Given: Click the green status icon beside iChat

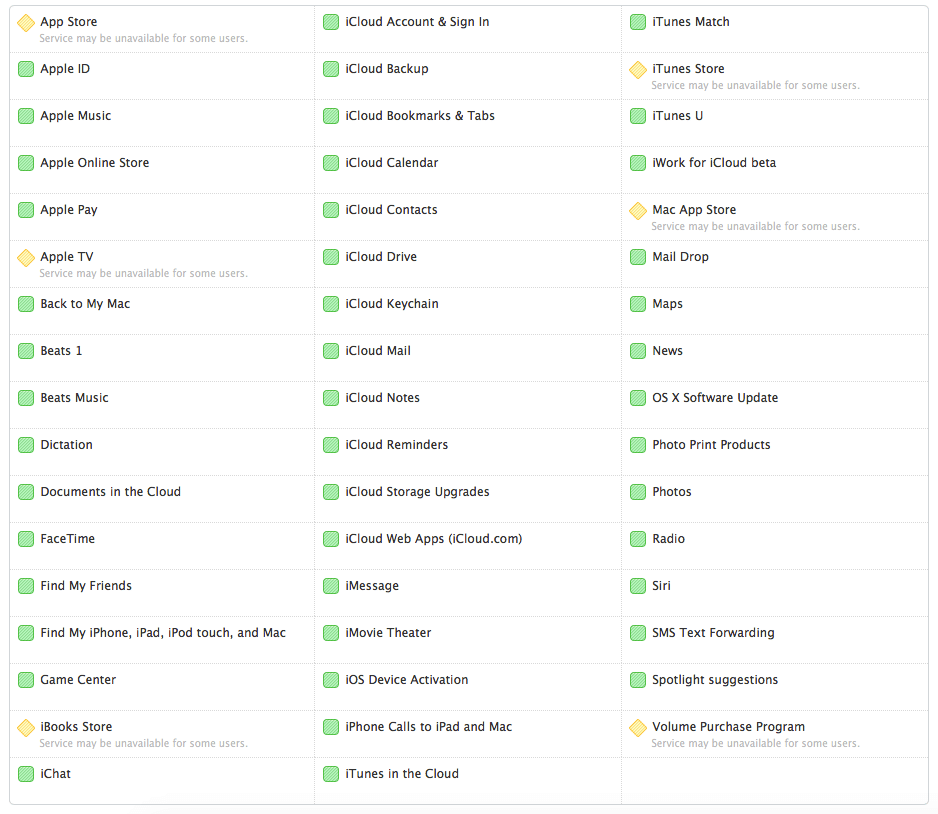Looking at the screenshot, I should [x=26, y=774].
